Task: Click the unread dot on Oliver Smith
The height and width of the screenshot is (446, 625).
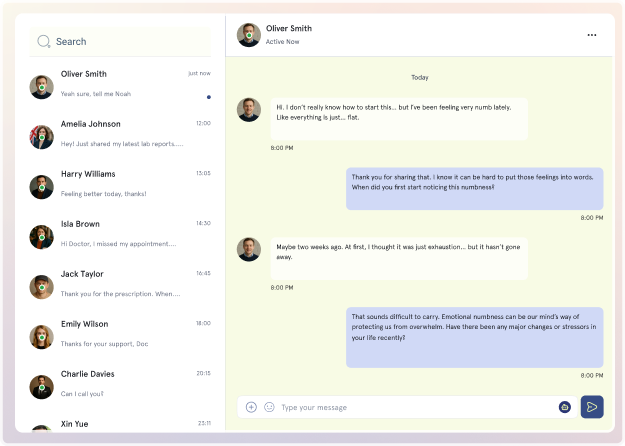Action: 208,97
